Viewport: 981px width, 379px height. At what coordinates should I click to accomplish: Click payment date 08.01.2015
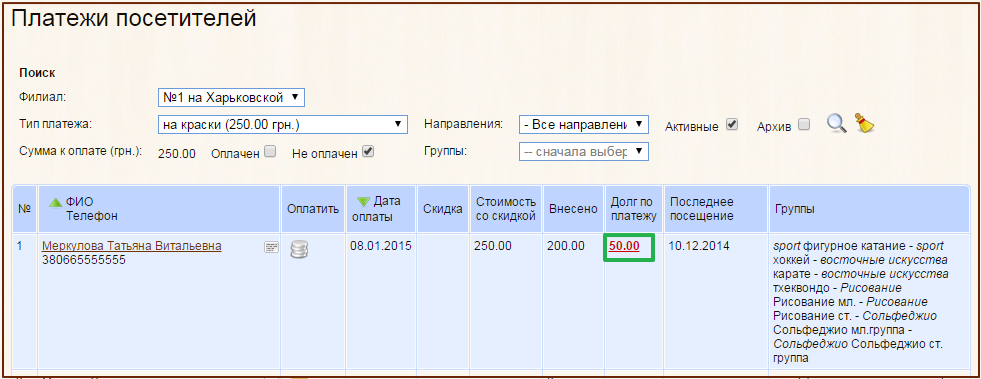point(380,246)
